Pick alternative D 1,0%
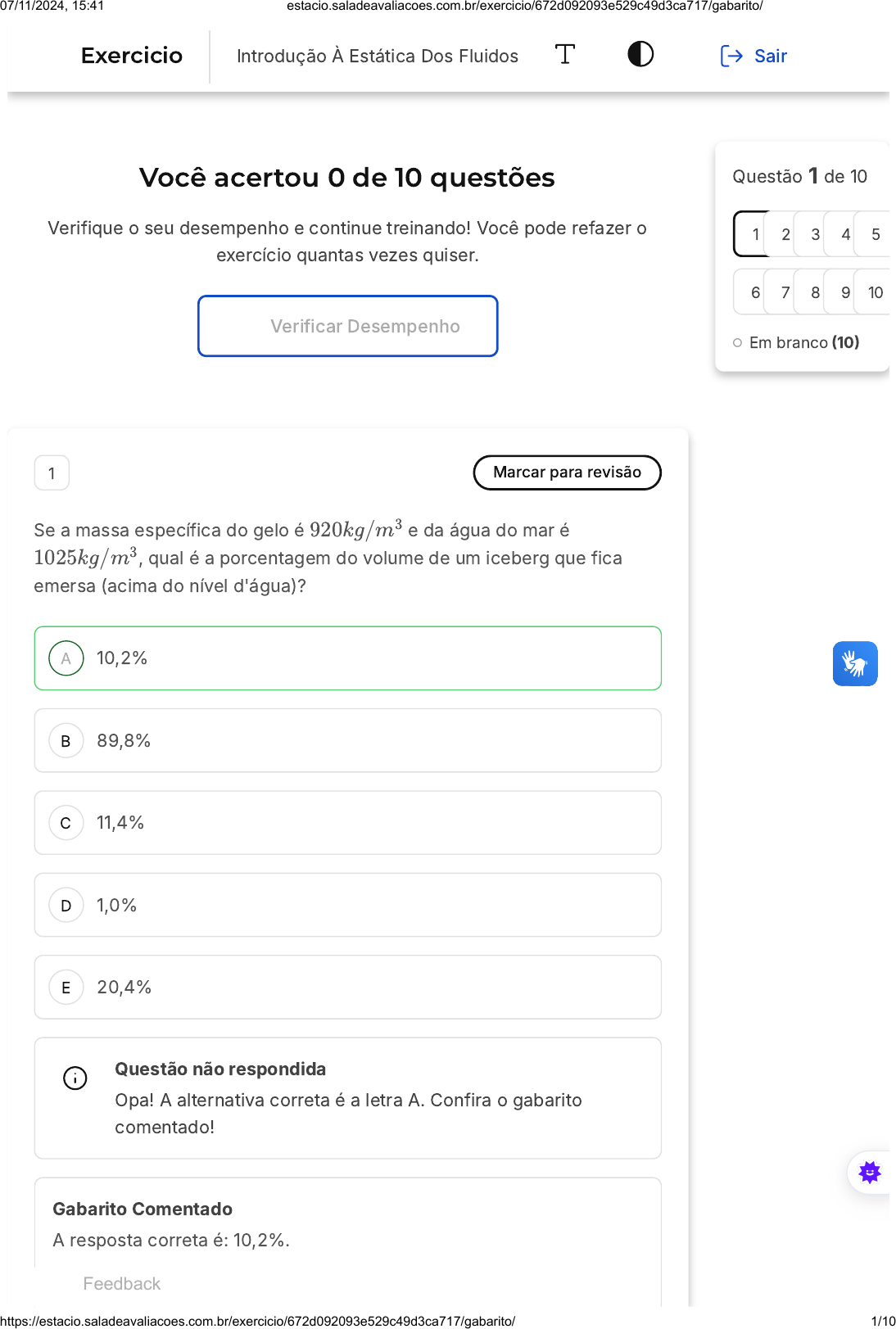896x1329 pixels. [x=347, y=906]
